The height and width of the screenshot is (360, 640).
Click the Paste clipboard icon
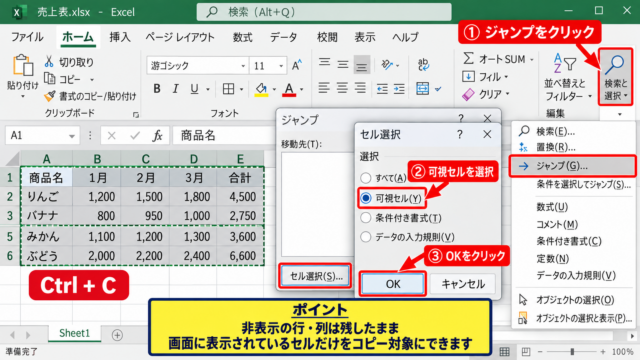(x=23, y=66)
